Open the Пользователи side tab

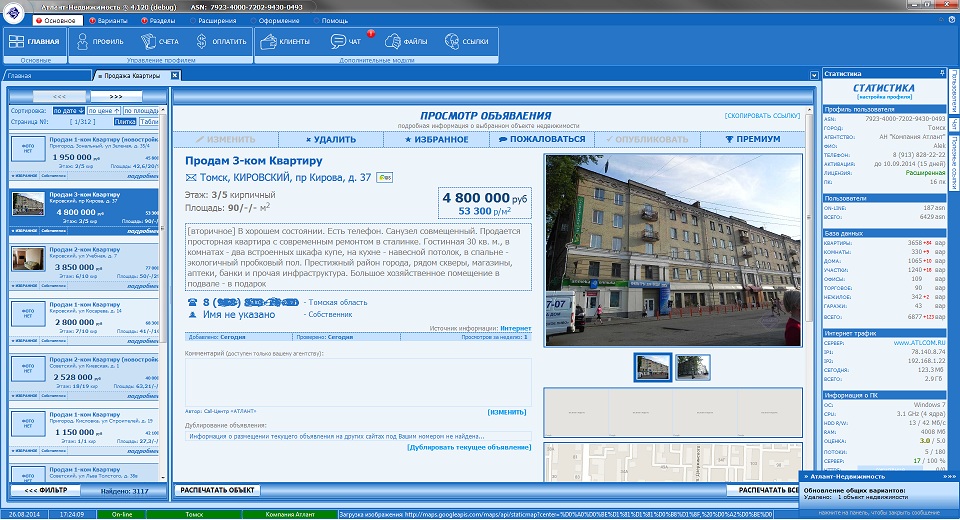pos(954,91)
